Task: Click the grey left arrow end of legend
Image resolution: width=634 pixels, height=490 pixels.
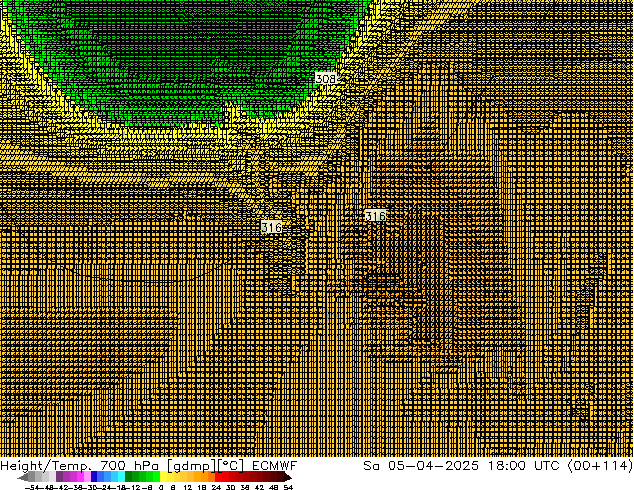Action: click(23, 478)
